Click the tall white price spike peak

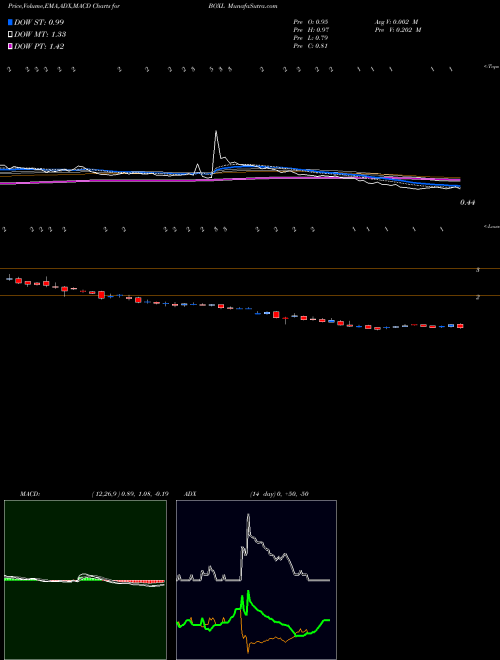[x=216, y=132]
